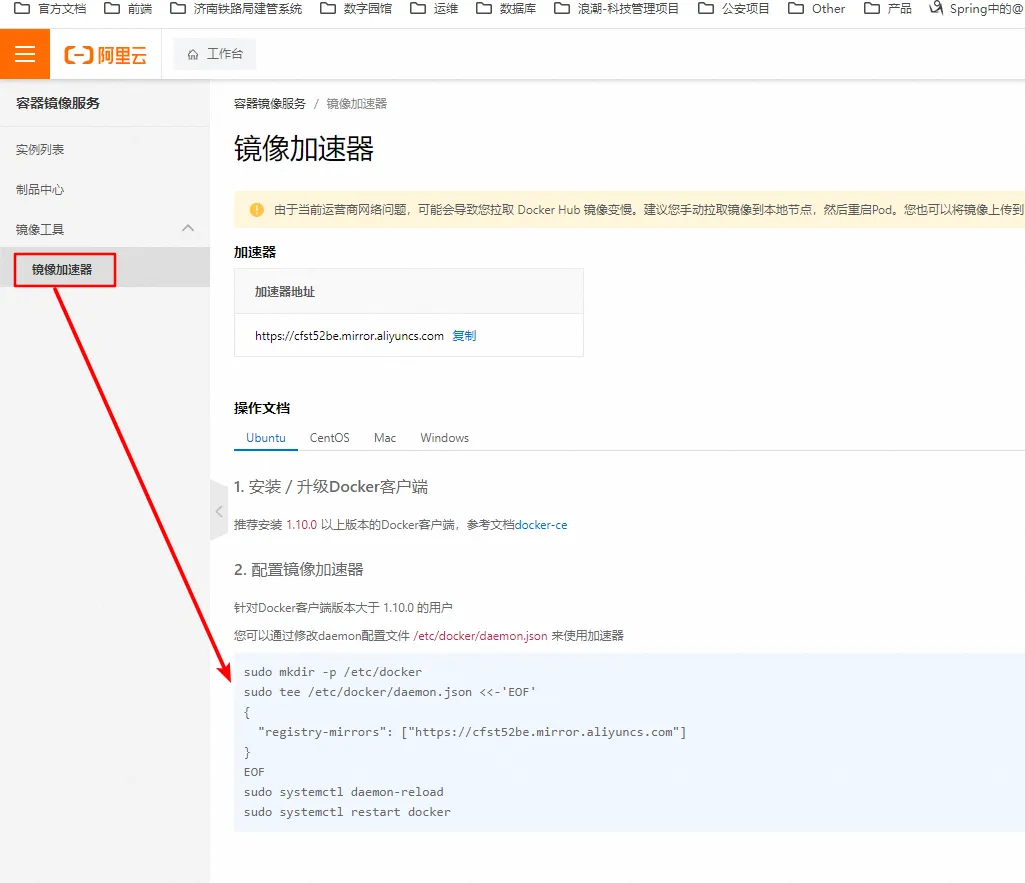Switch to the Mac tab

click(x=385, y=438)
